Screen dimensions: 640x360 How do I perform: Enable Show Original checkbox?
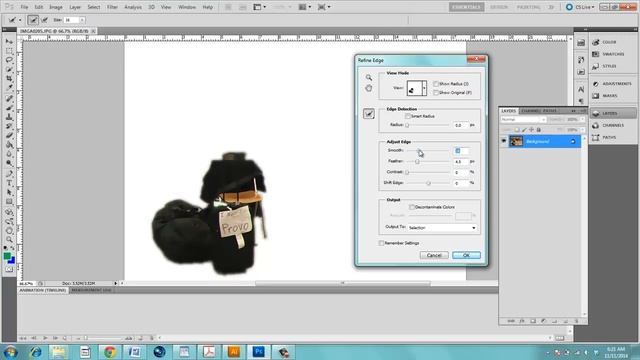point(436,93)
